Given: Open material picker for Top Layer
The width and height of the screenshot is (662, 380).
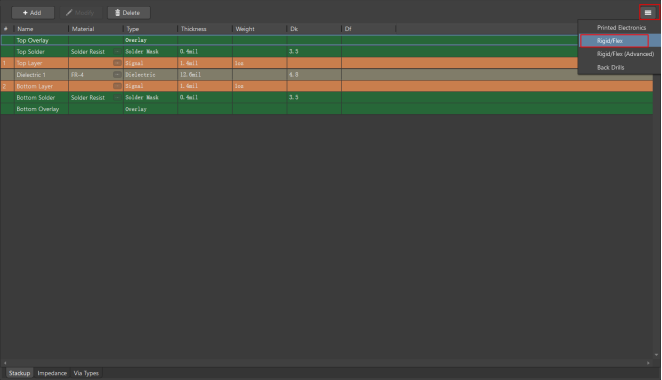Looking at the screenshot, I should (117, 63).
